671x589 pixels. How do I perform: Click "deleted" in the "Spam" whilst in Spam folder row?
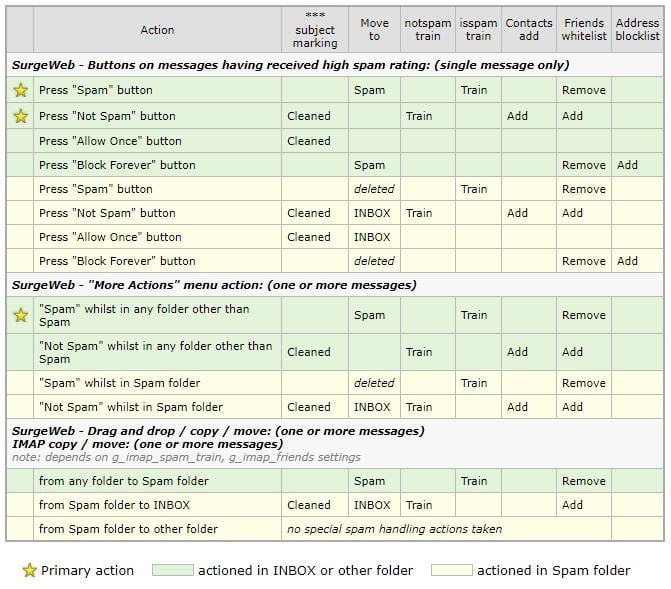[x=374, y=383]
